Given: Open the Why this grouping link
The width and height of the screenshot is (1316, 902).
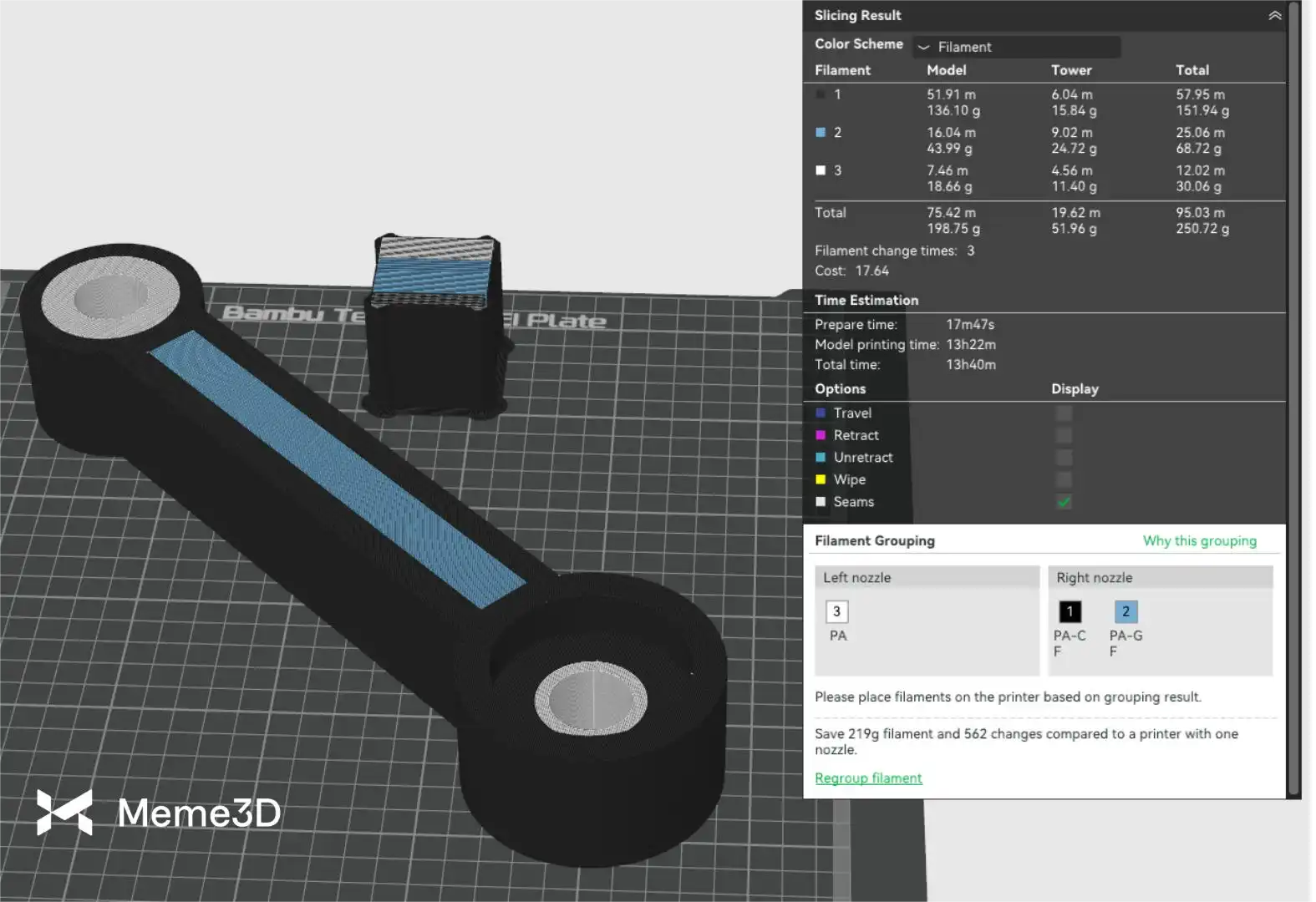Looking at the screenshot, I should point(1199,541).
